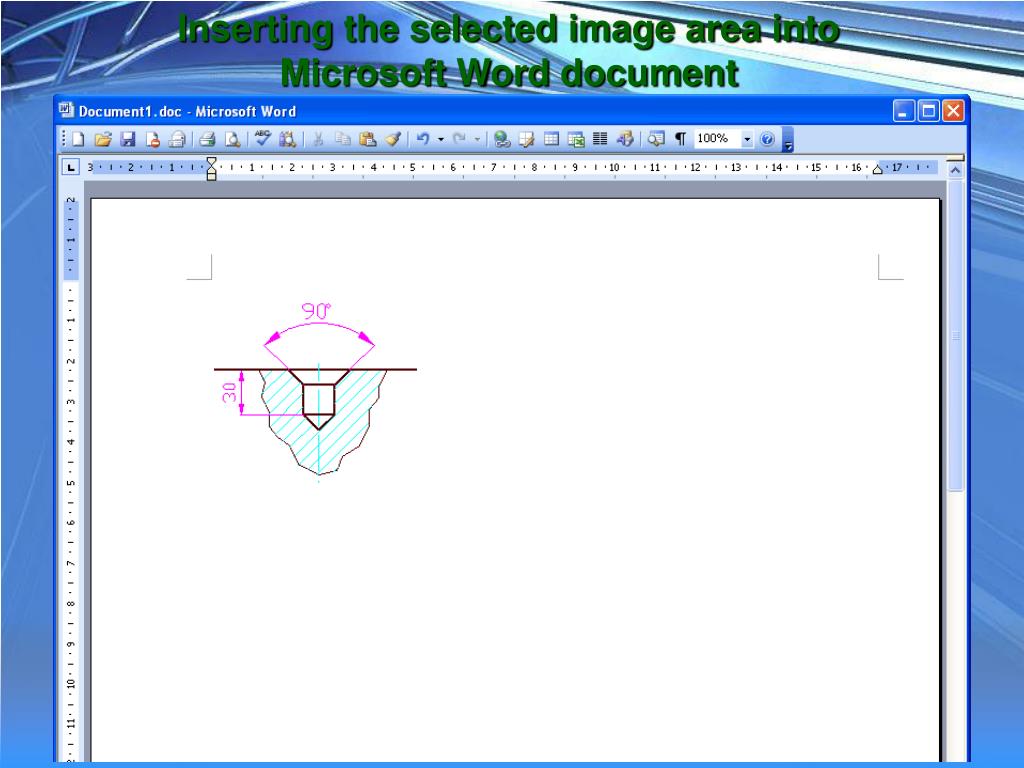
Task: Toggle Show/Hide paragraph marks
Action: click(x=680, y=139)
